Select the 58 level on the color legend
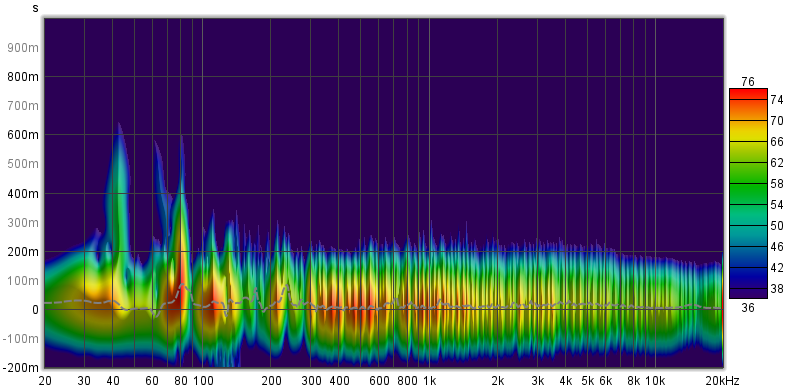 777,183
